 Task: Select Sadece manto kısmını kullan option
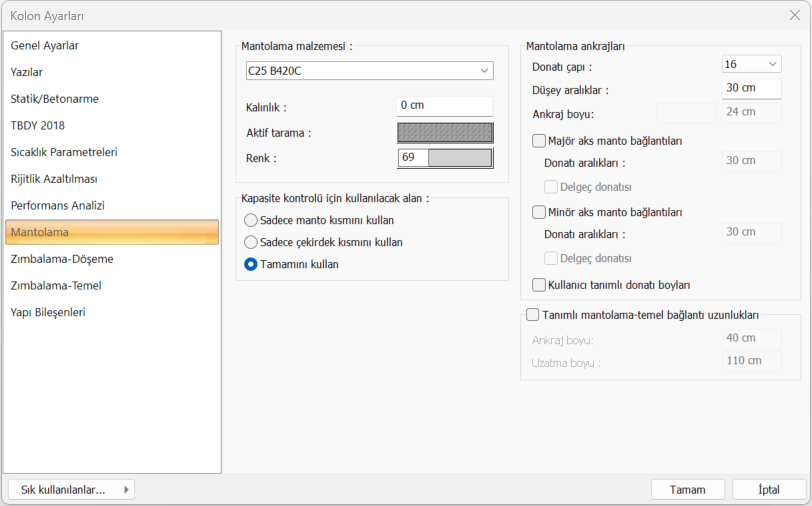tap(251, 220)
